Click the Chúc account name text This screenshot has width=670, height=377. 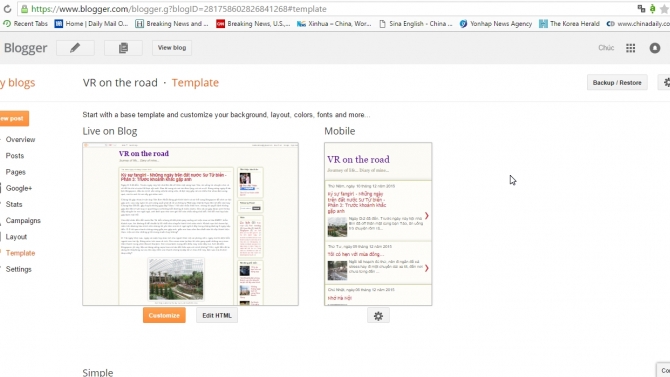tap(606, 48)
